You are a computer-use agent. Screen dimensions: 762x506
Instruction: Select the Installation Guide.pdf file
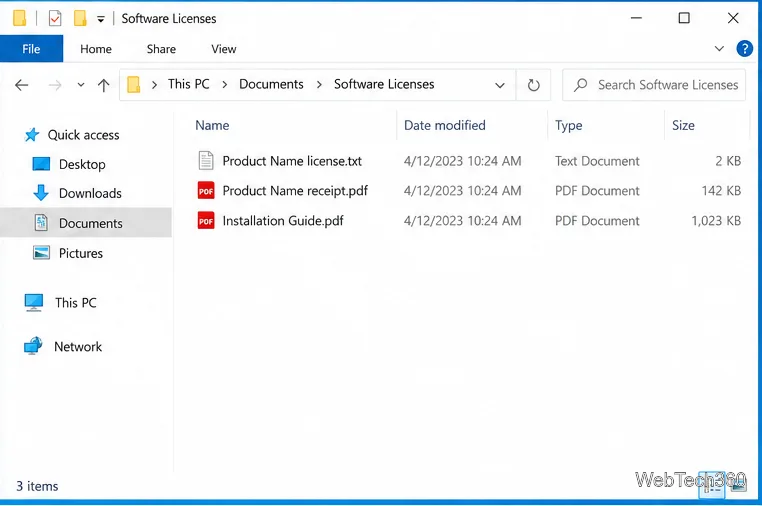point(283,221)
